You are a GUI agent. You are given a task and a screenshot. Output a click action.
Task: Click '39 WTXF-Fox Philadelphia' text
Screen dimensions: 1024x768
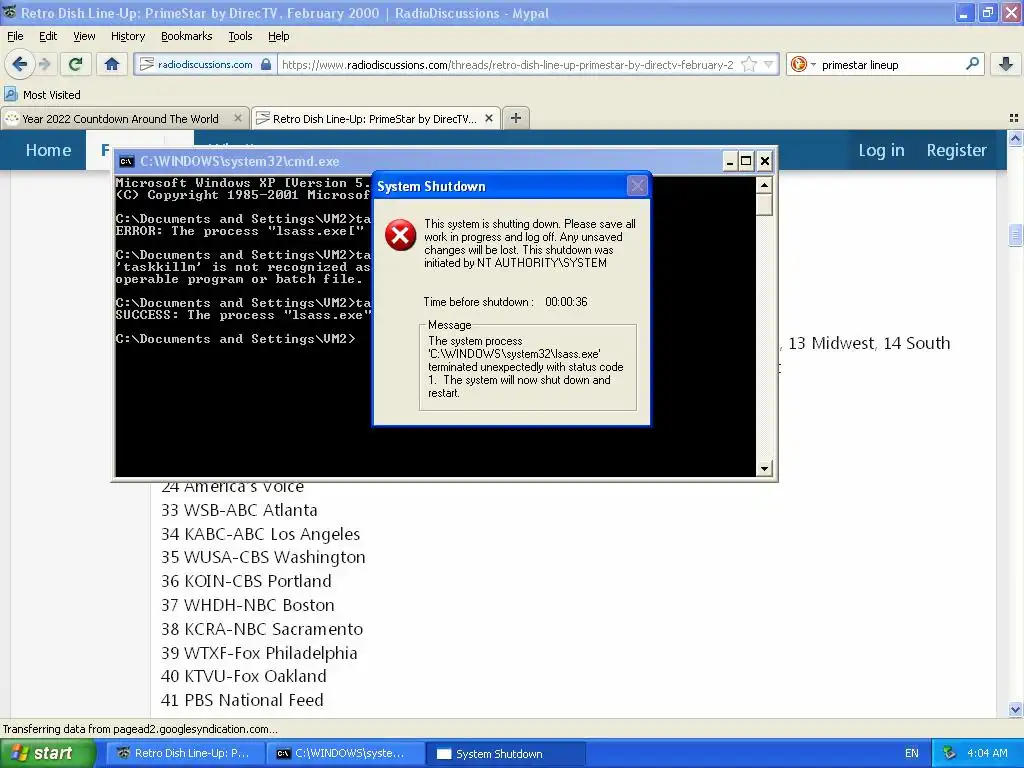tap(259, 653)
